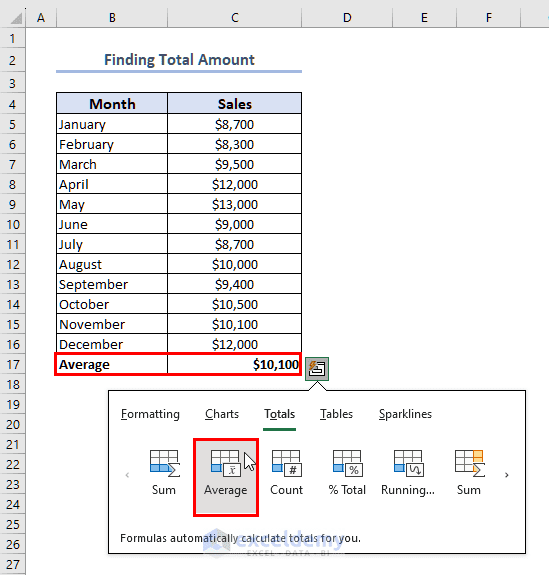
Task: Select row 4 header
Action: pyautogui.click(x=12, y=105)
